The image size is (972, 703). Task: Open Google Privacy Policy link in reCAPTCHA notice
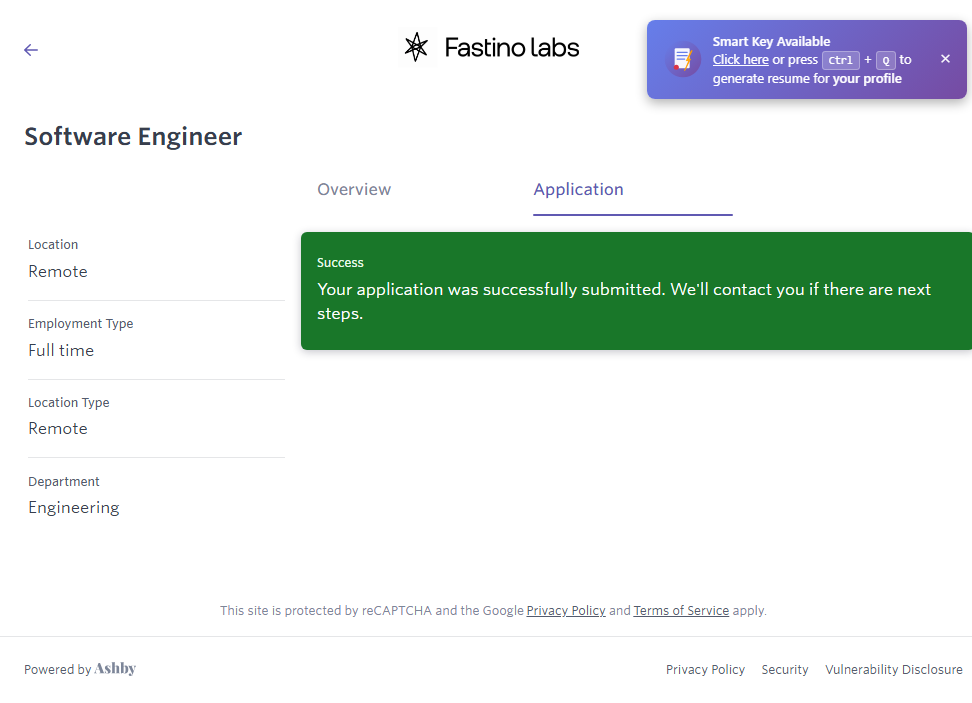[566, 610]
